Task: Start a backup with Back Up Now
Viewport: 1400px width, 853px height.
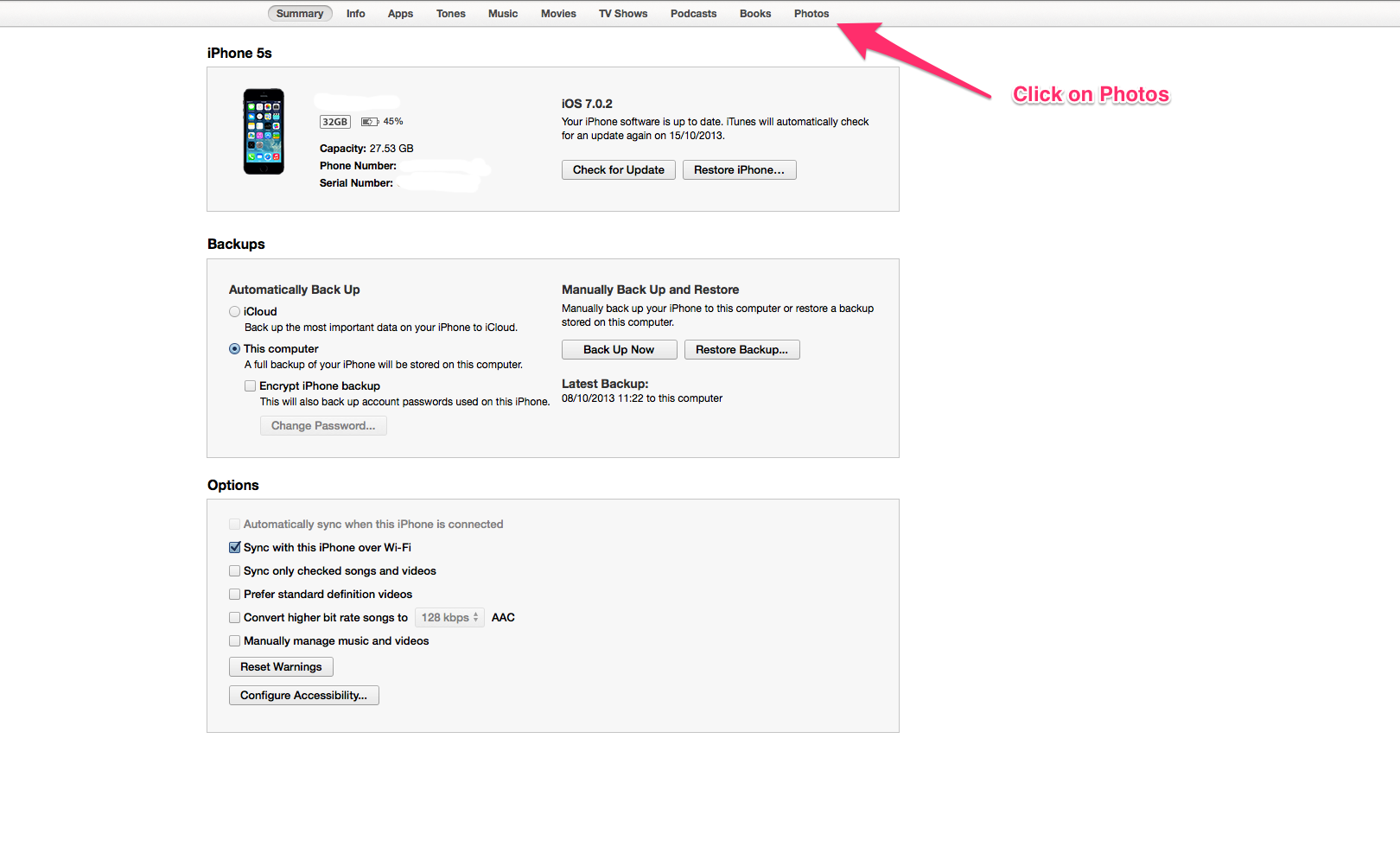Action: [619, 350]
